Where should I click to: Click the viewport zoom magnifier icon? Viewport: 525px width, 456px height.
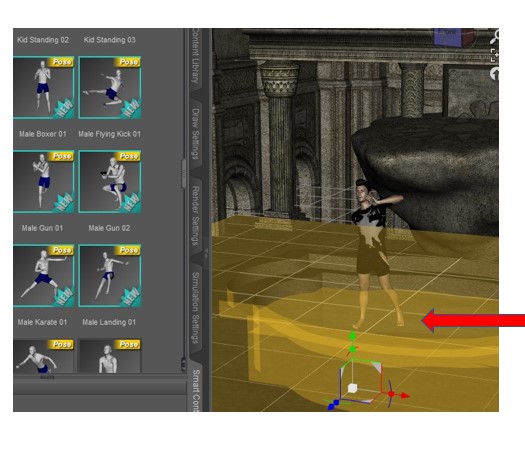(495, 36)
